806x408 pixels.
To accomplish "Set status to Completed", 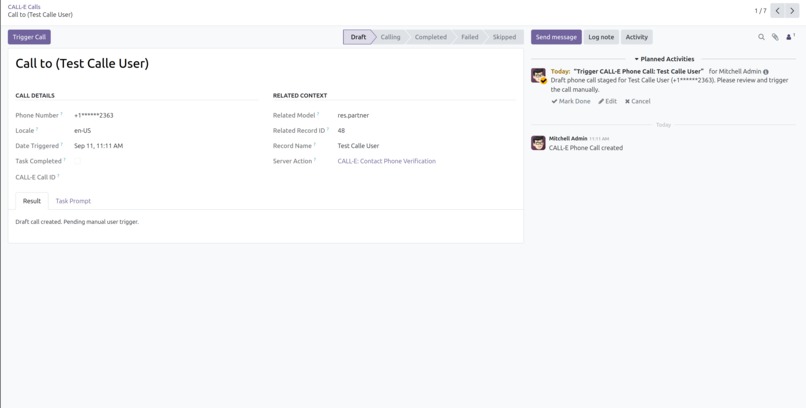I will 431,37.
